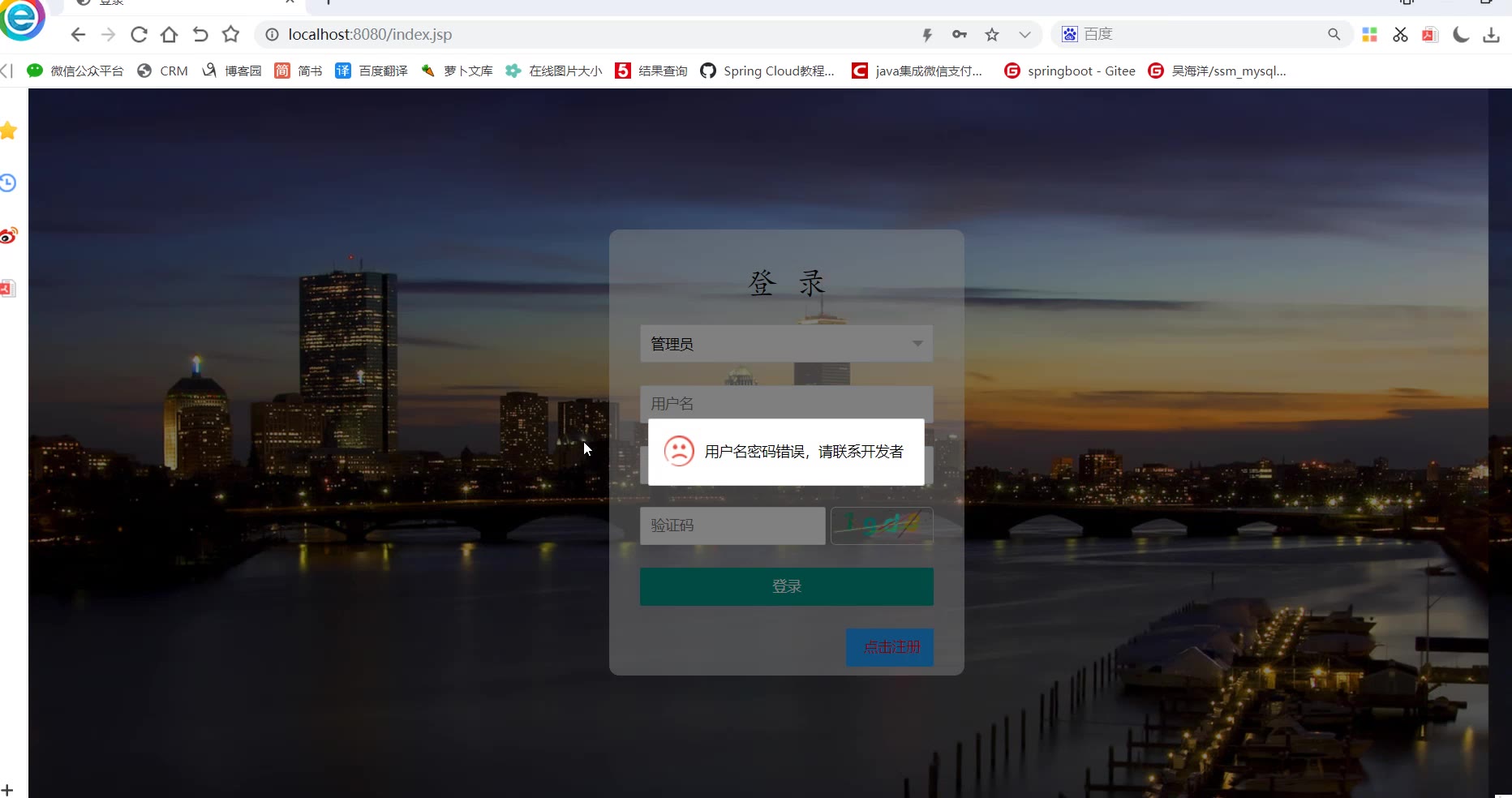Open the 吴海洋/ssm_mysql bookmark
1512x798 pixels.
[x=1217, y=71]
